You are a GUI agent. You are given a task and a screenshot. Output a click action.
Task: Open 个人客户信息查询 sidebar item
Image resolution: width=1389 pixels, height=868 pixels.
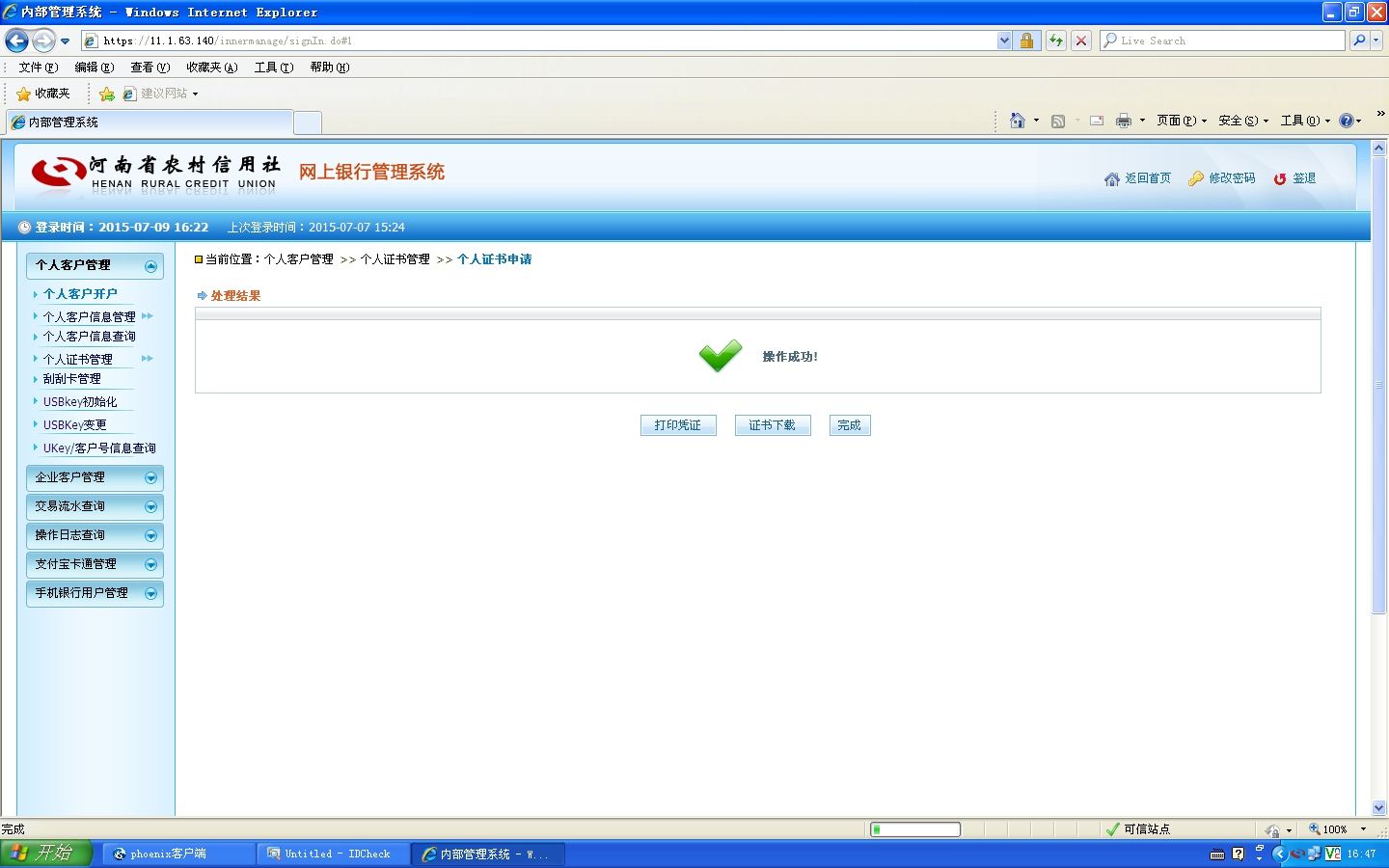90,337
